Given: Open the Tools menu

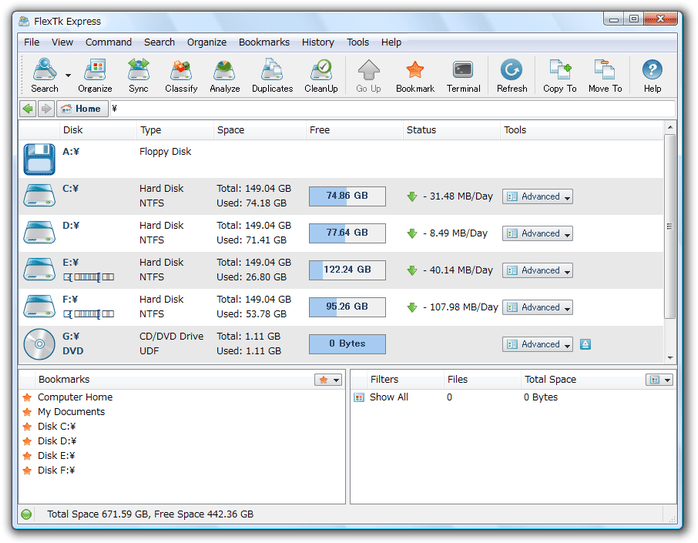Looking at the screenshot, I should [x=357, y=42].
